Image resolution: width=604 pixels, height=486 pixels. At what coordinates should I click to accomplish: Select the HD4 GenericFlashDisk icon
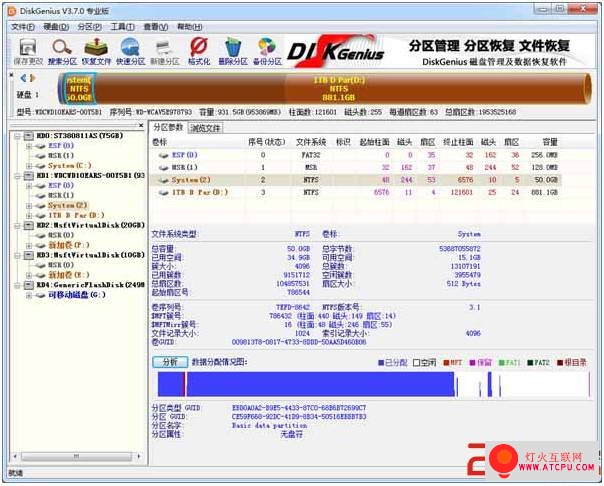29,285
